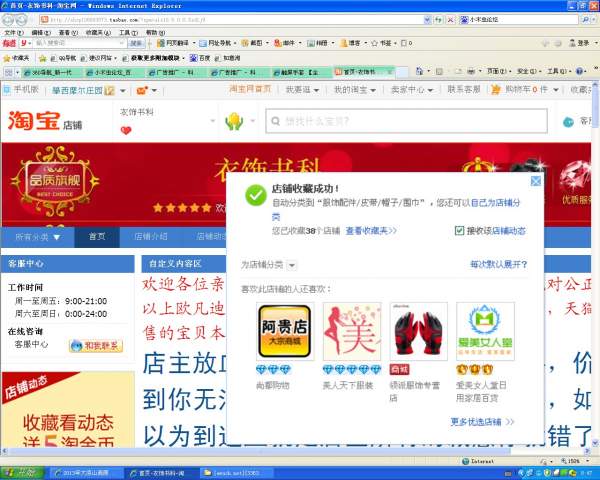
Task: Click the horizontal page scrollbar
Action: (258, 452)
